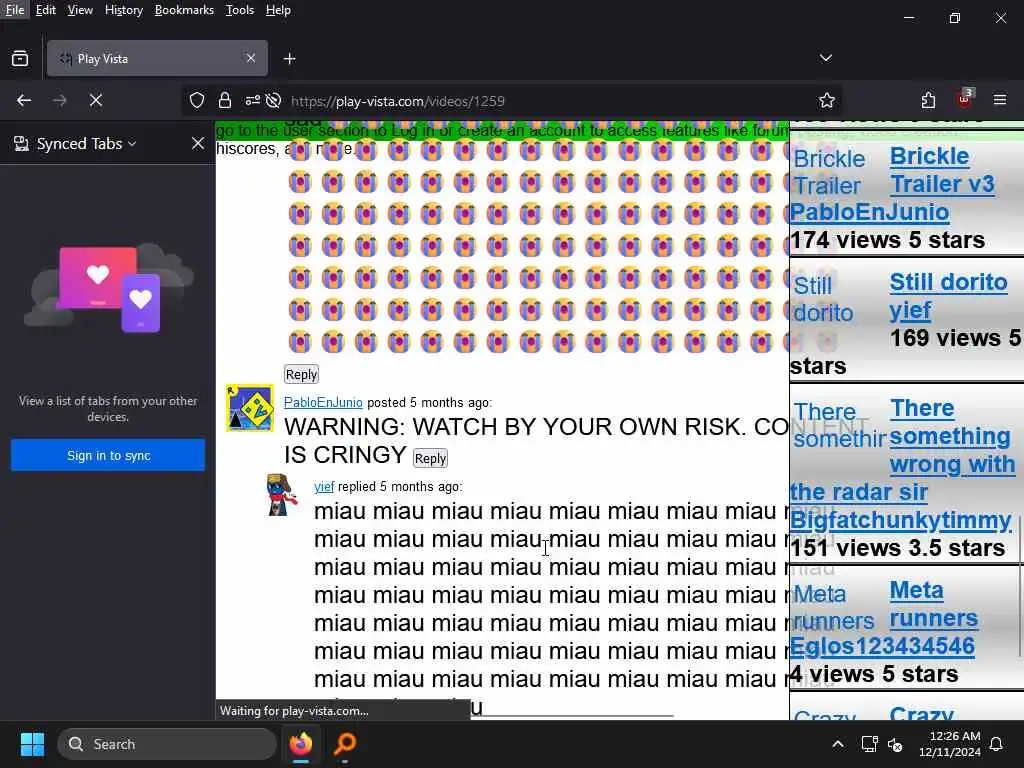Expand the list all tabs chevron

(826, 58)
